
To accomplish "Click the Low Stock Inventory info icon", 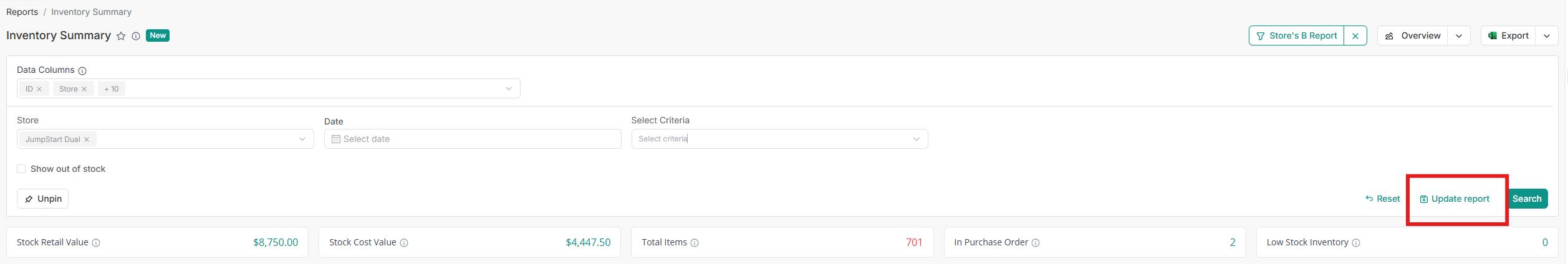I will tap(1356, 243).
